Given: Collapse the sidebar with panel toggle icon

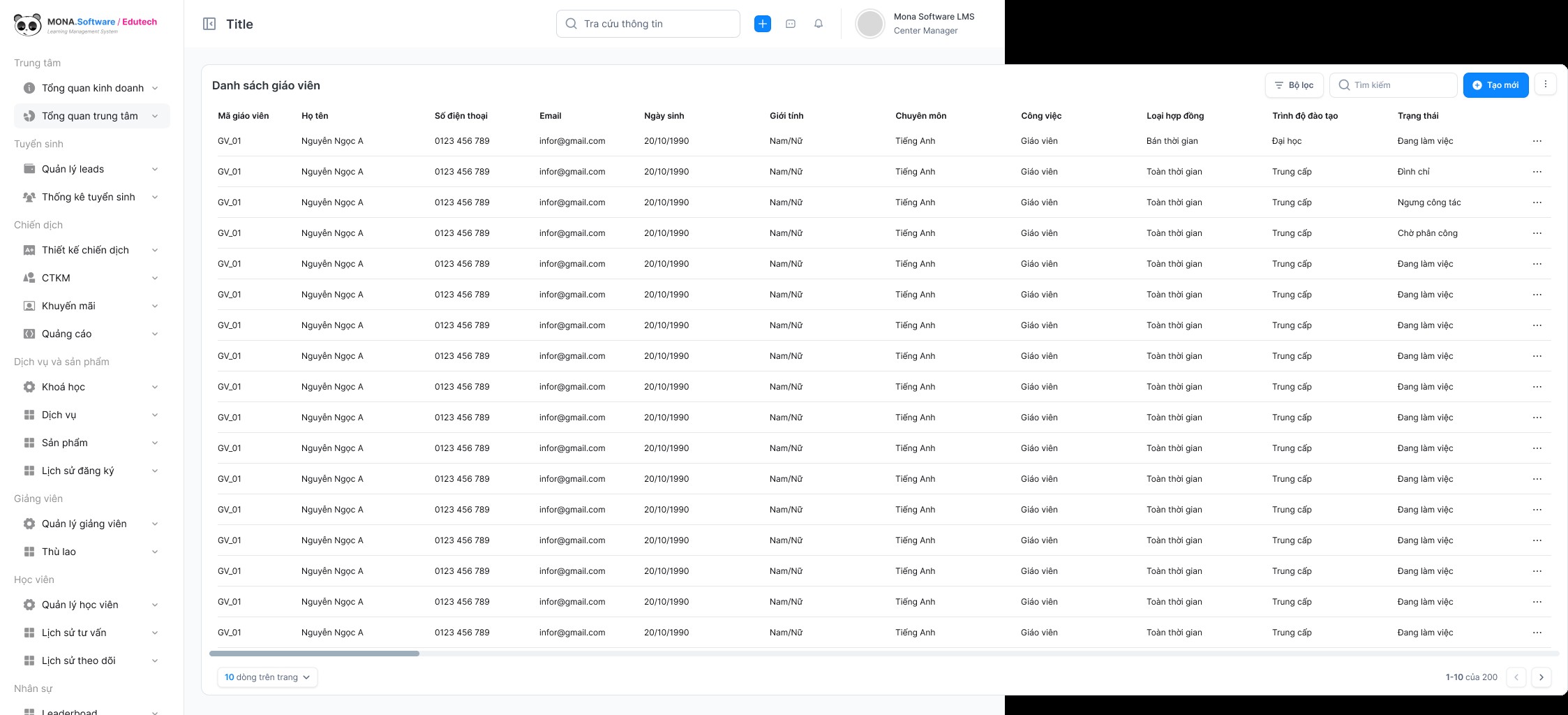Looking at the screenshot, I should coord(209,24).
